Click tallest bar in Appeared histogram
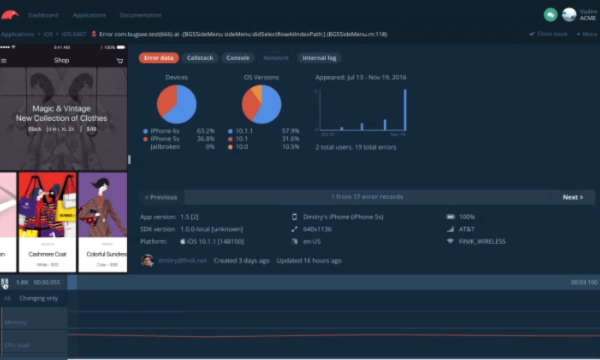The height and width of the screenshot is (360, 600). coord(405,110)
